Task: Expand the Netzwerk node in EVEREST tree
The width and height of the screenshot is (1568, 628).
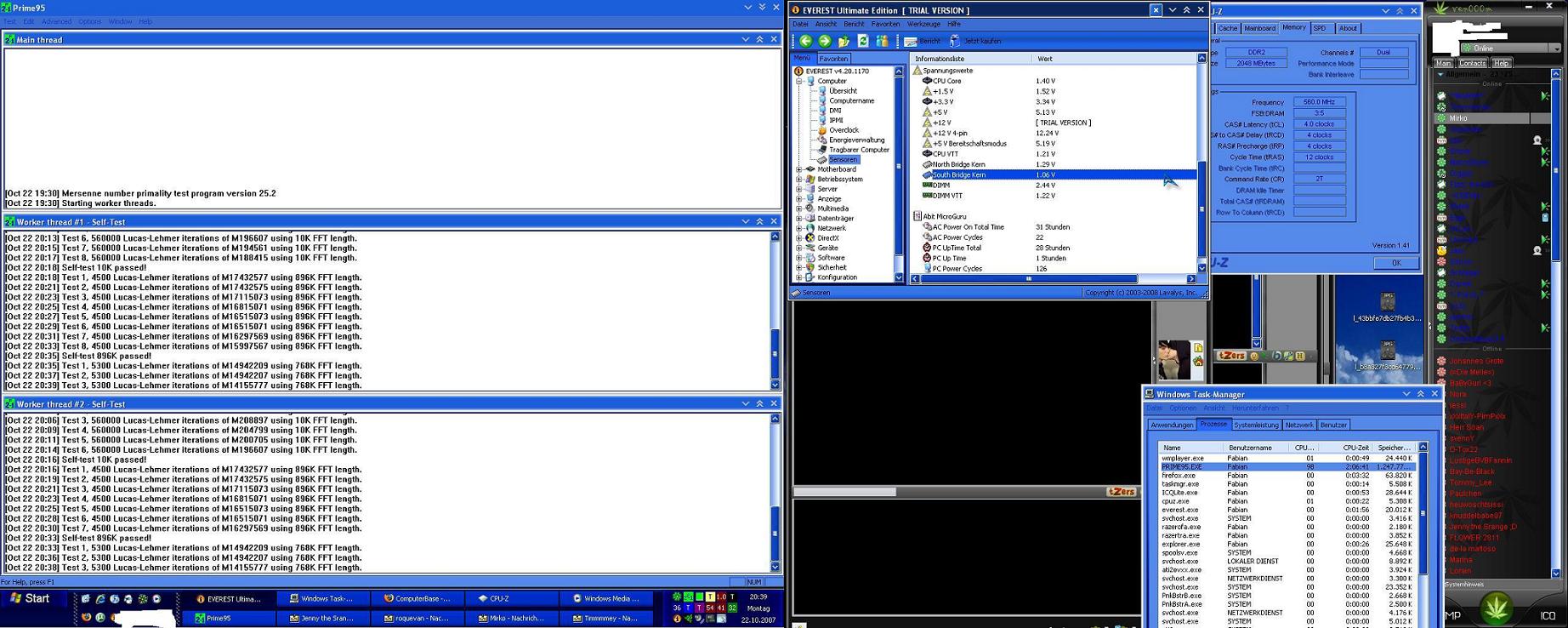Action: pyautogui.click(x=799, y=228)
